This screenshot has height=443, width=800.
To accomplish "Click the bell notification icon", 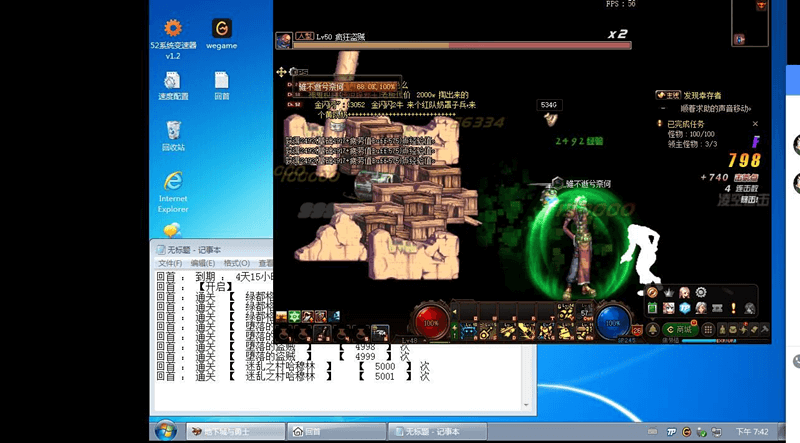I will tap(653, 330).
